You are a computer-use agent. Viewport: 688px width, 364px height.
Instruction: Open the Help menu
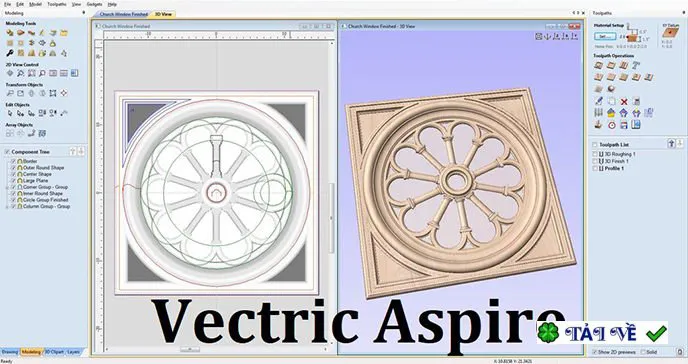point(112,4)
